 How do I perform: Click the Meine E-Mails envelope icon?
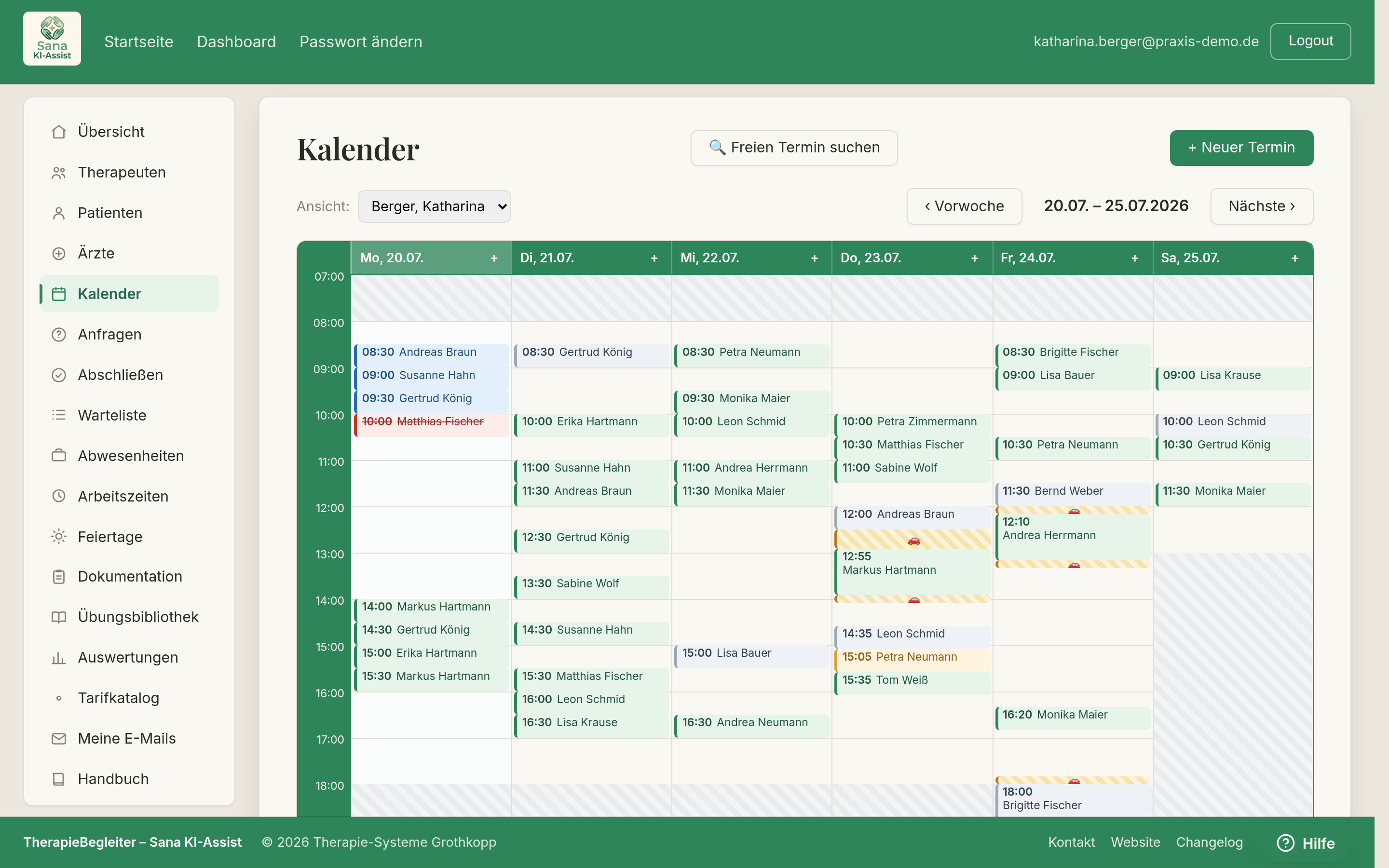tap(58, 739)
